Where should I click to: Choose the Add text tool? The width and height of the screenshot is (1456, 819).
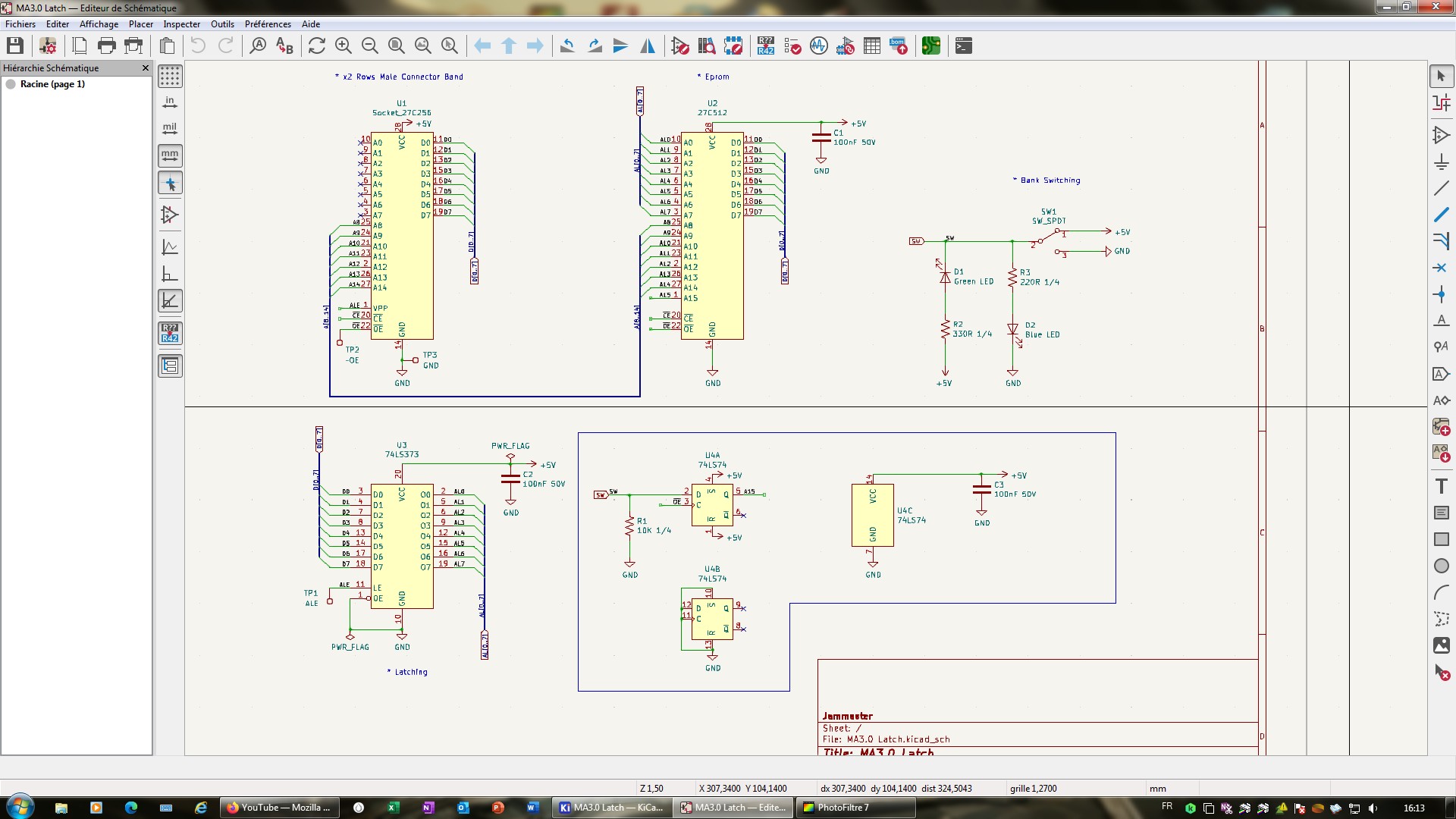(x=1441, y=486)
